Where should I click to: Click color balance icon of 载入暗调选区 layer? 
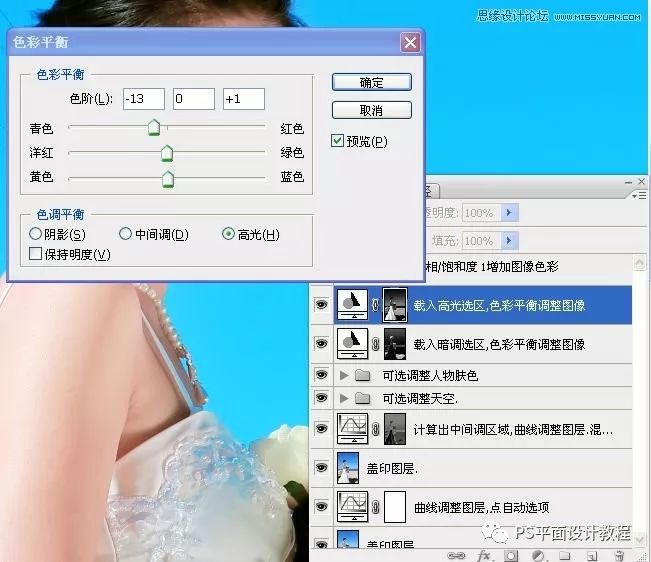pos(352,344)
